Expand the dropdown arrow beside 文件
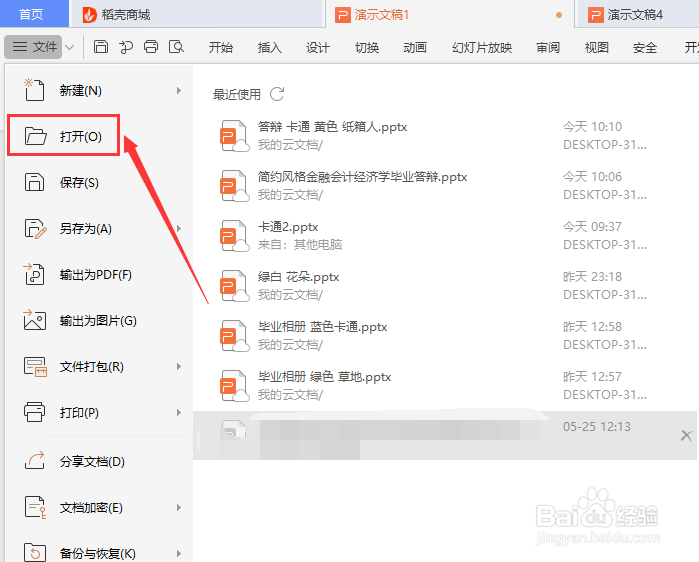 coord(70,47)
